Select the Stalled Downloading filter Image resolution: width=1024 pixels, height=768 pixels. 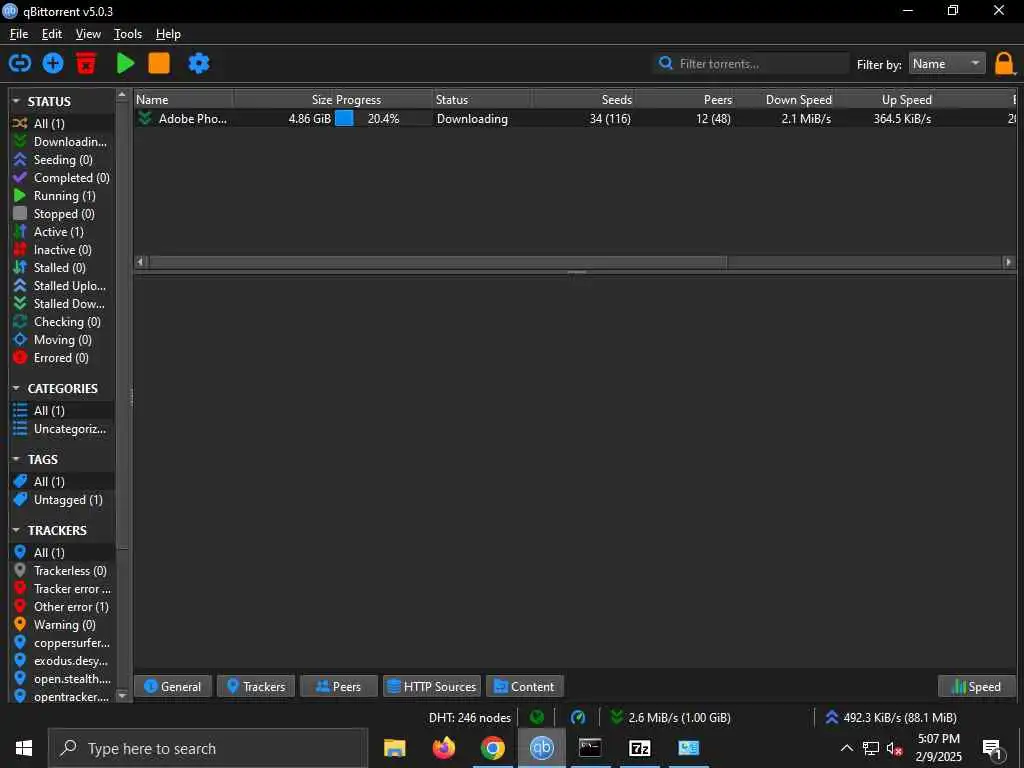[x=62, y=304]
